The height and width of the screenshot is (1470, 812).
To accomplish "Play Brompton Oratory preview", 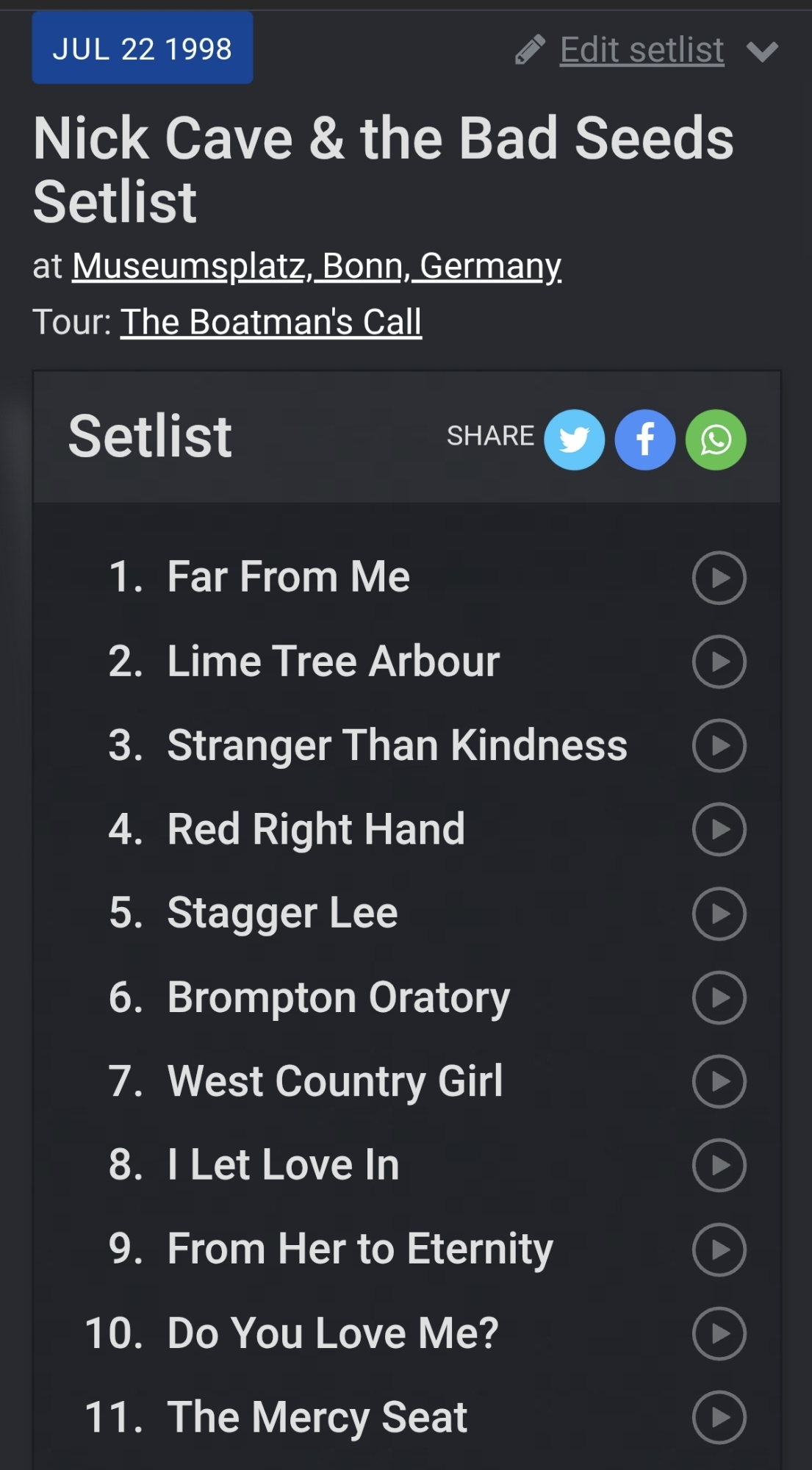I will click(x=719, y=997).
